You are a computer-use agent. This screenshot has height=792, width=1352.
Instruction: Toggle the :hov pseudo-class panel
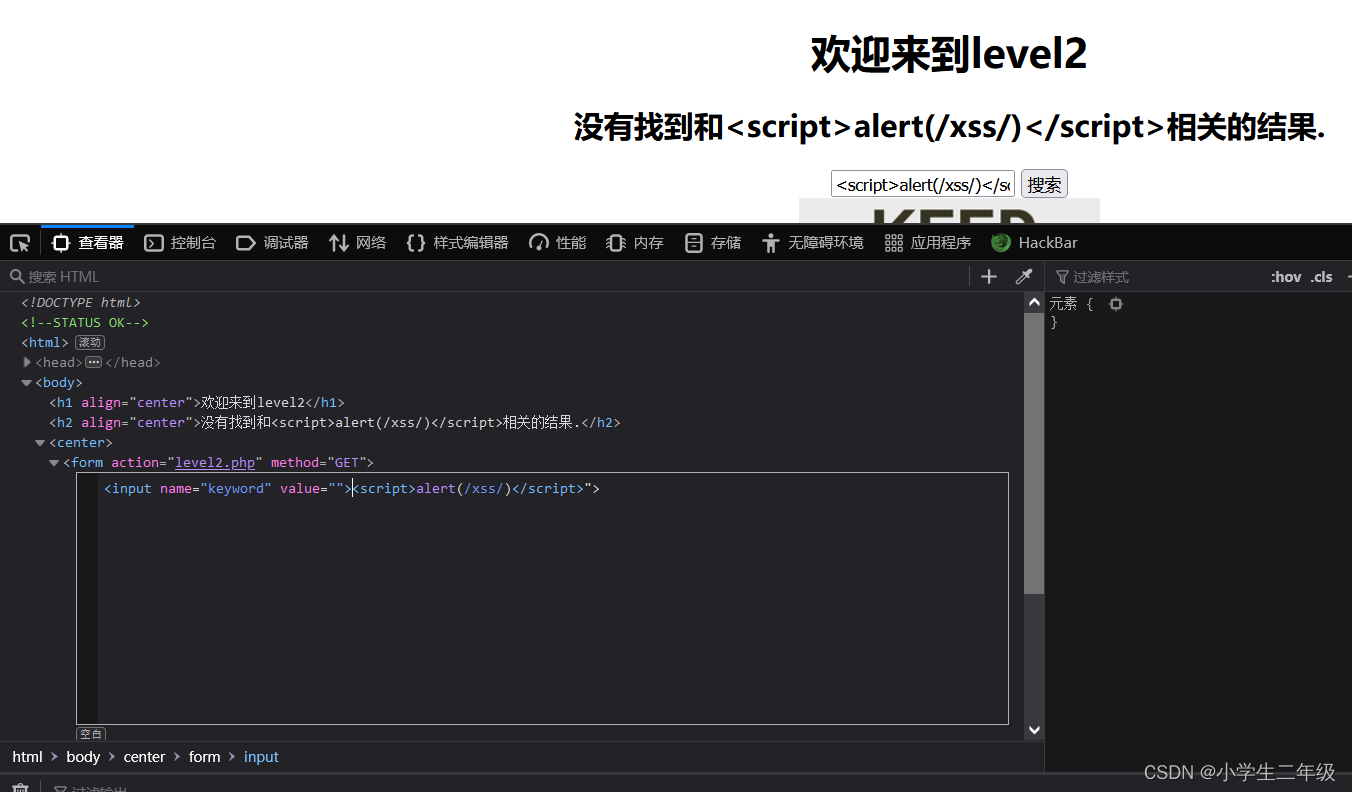tap(1286, 277)
